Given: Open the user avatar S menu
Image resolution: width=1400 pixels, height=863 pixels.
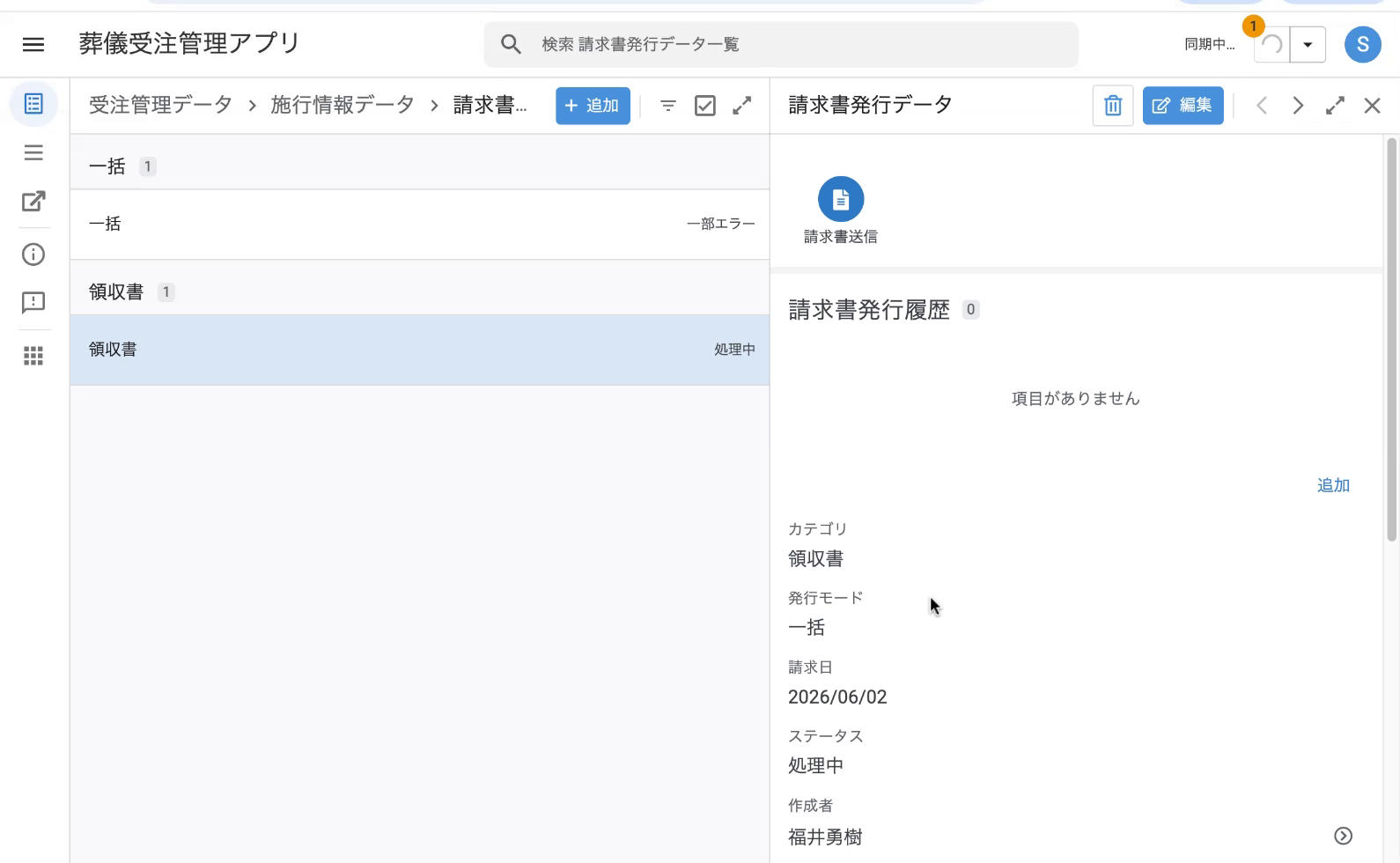Looking at the screenshot, I should [1362, 44].
